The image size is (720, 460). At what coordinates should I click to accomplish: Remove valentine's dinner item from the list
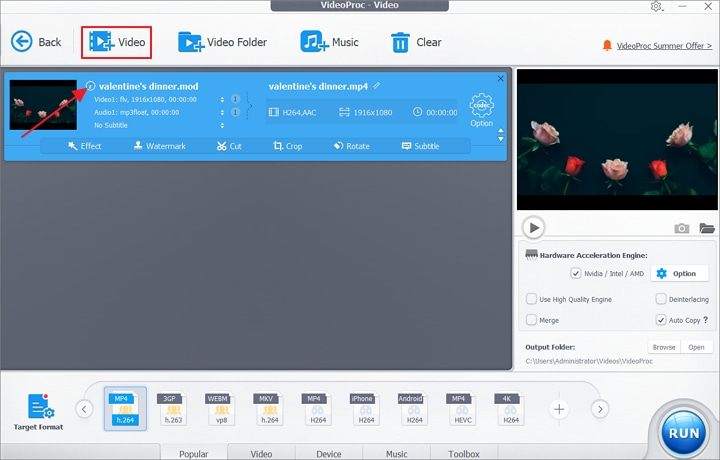coord(501,79)
